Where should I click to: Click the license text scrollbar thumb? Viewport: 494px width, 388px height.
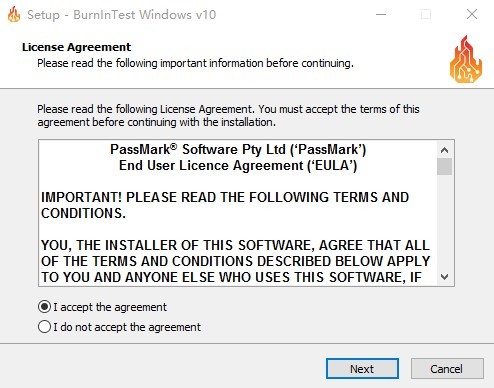click(x=444, y=166)
